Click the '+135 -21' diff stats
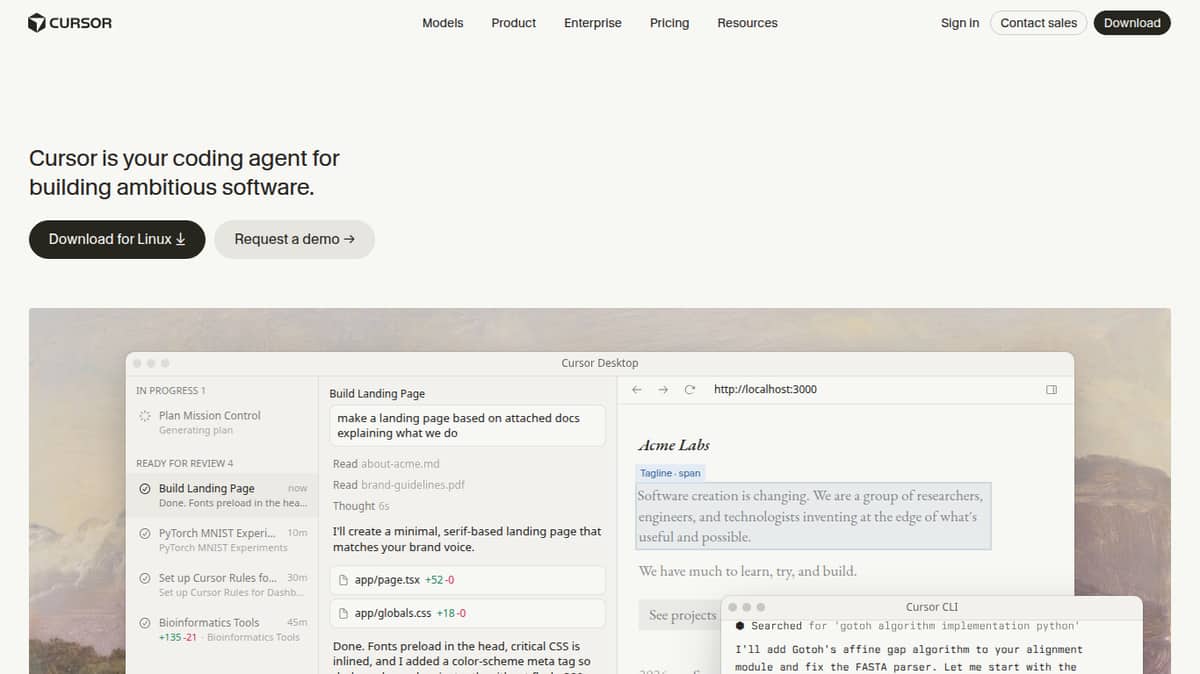The width and height of the screenshot is (1200, 674). tap(178, 637)
